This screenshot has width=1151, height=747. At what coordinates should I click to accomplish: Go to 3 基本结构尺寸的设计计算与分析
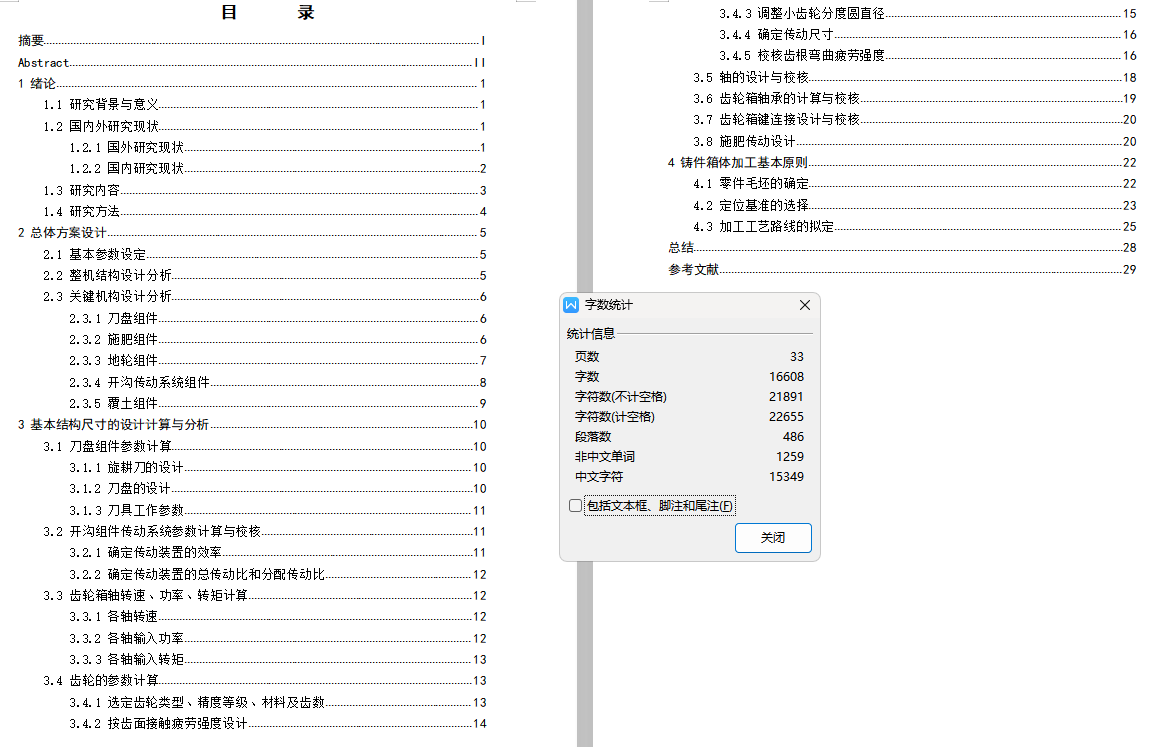(252, 425)
